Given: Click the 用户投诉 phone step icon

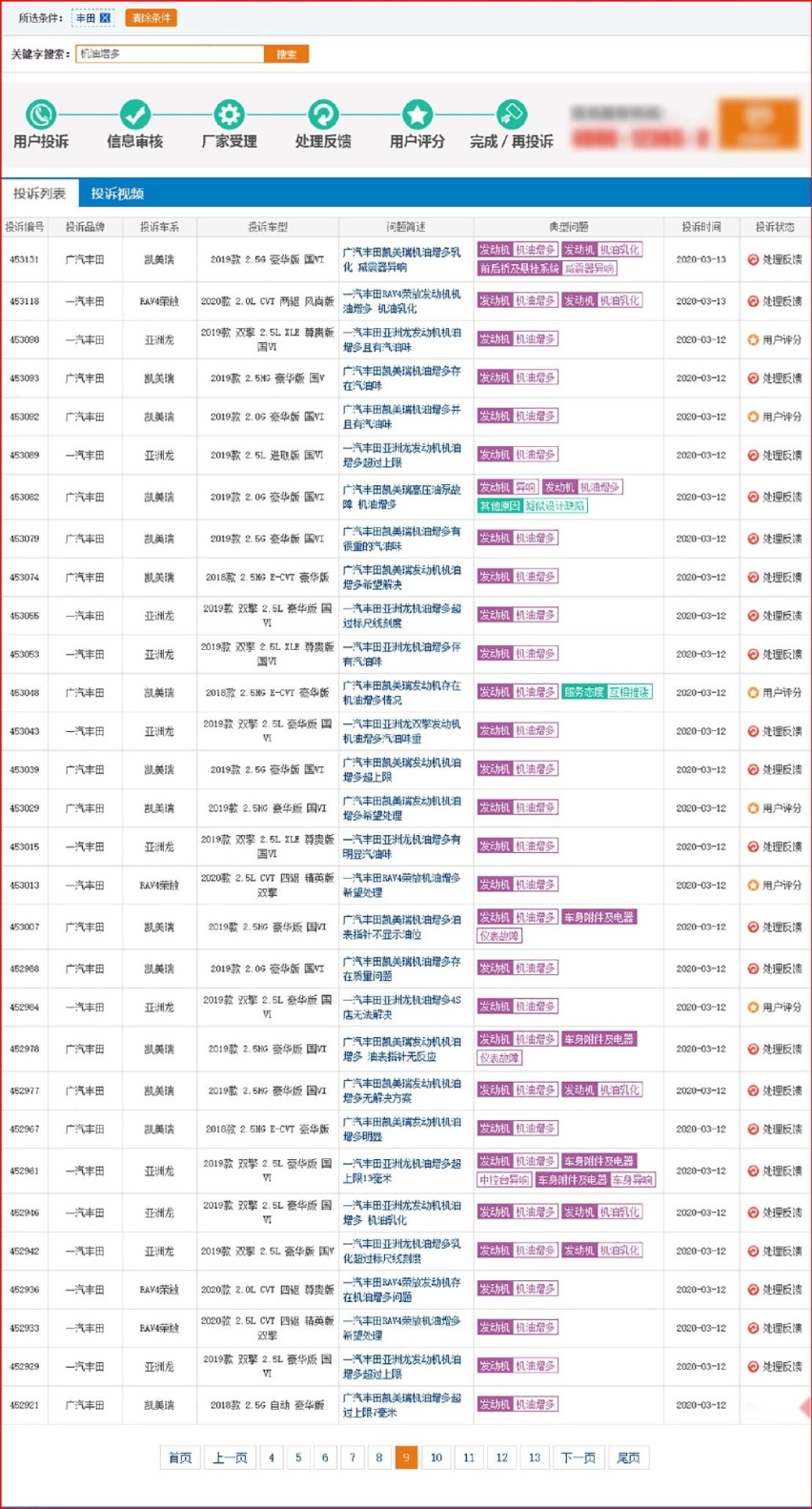Looking at the screenshot, I should [x=40, y=115].
